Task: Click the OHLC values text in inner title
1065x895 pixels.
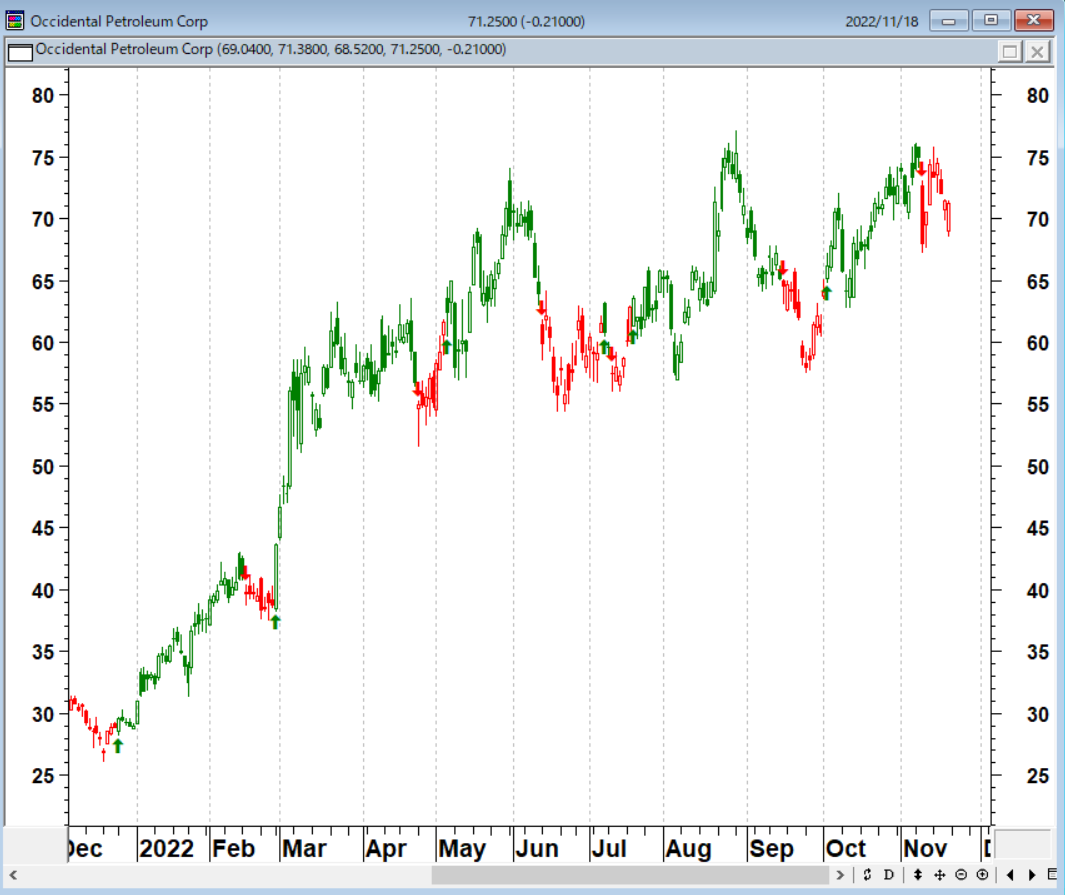Action: pyautogui.click(x=362, y=50)
